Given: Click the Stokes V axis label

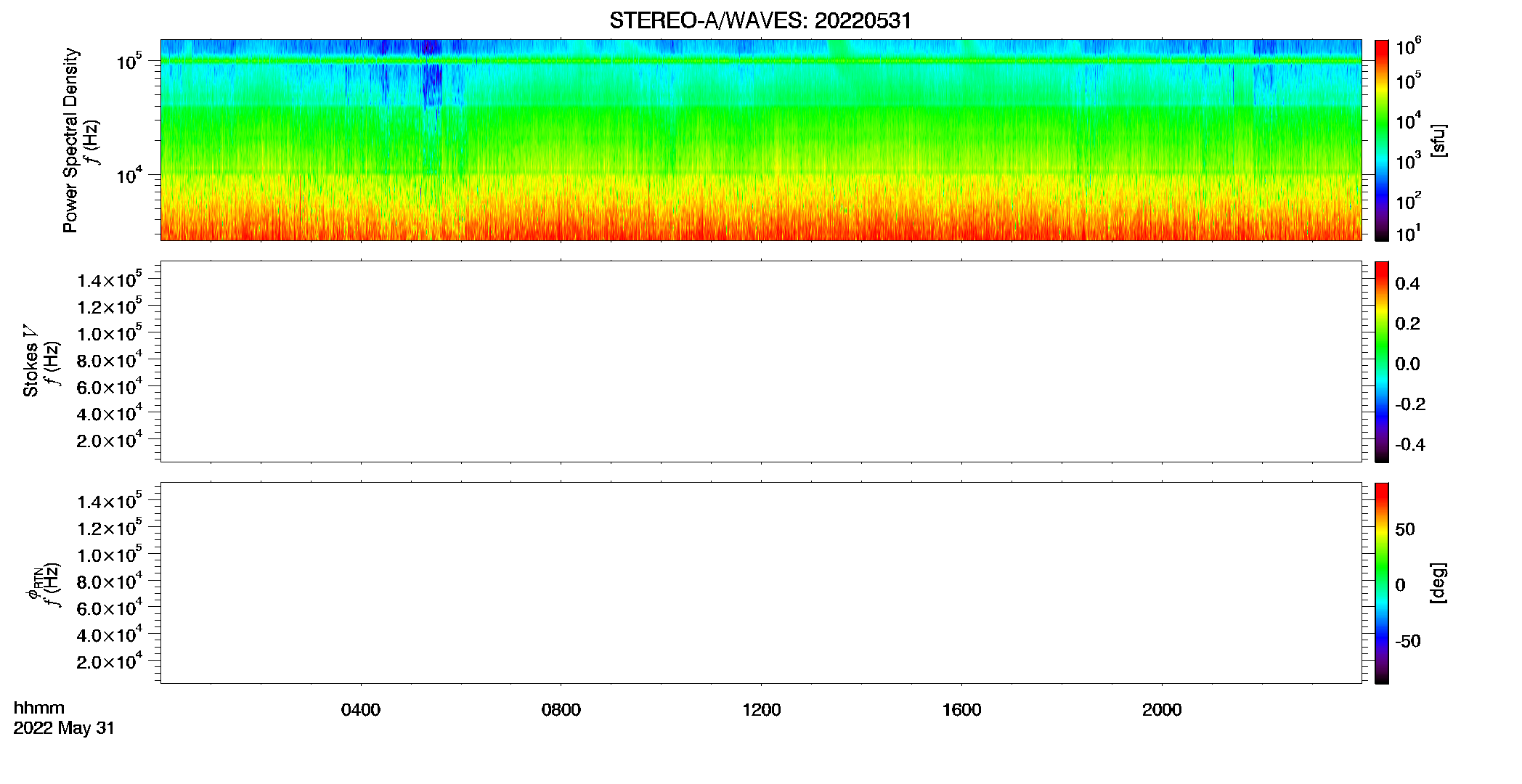Looking at the screenshot, I should [30, 361].
